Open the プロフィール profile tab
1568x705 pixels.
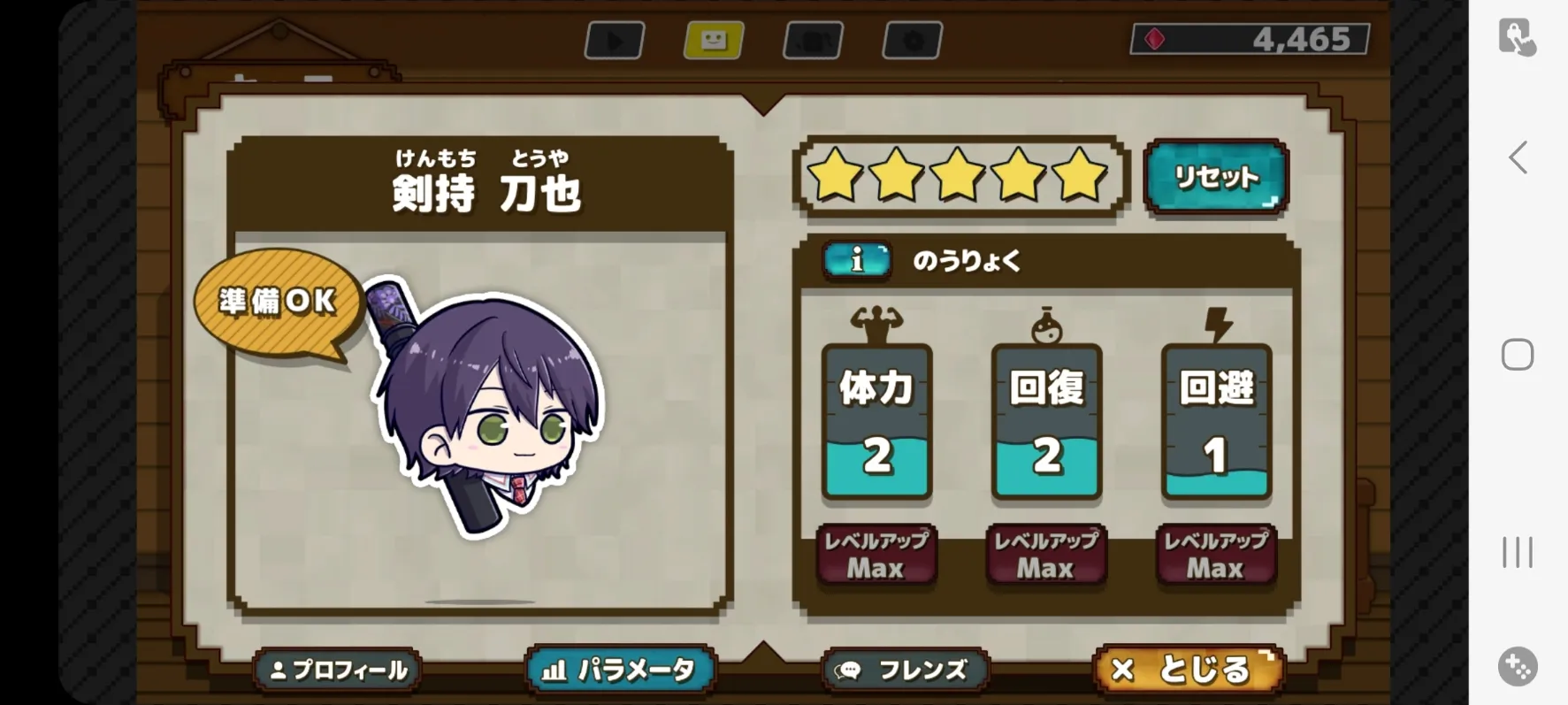pyautogui.click(x=338, y=671)
